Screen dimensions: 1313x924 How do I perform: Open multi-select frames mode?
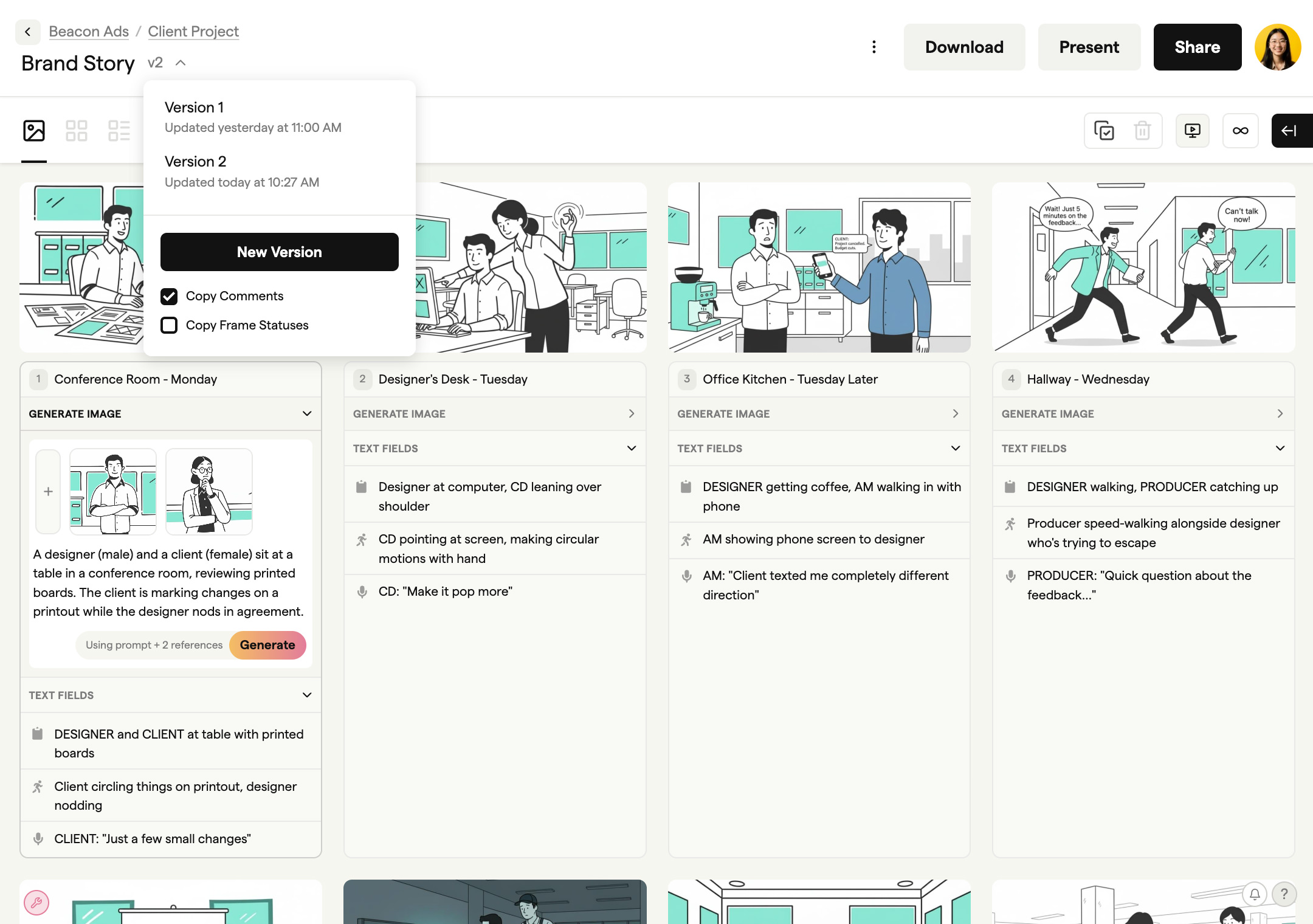1104,130
